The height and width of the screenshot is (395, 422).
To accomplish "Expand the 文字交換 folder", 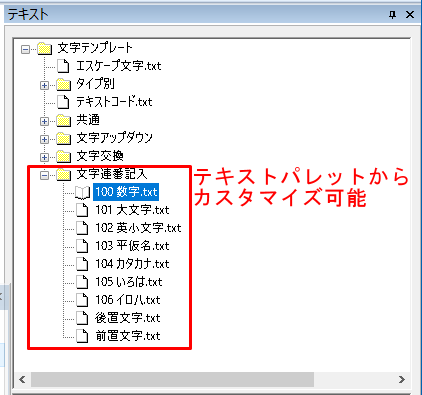I will click(x=44, y=157).
